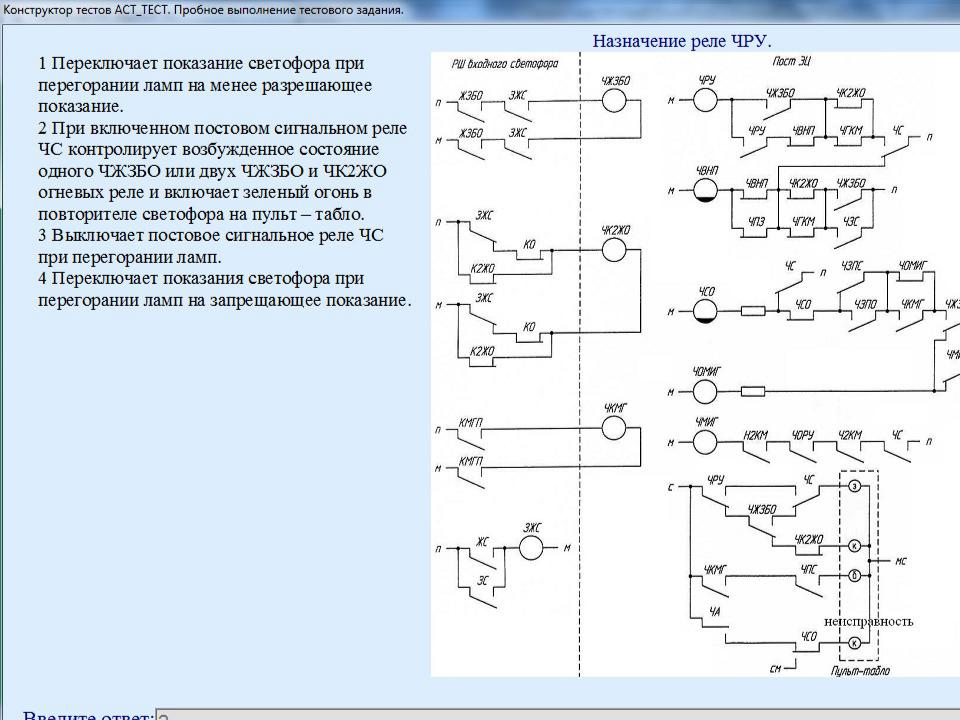
Task: Click the heading 'Назначение реле ЧРУ.'
Action: coord(682,41)
